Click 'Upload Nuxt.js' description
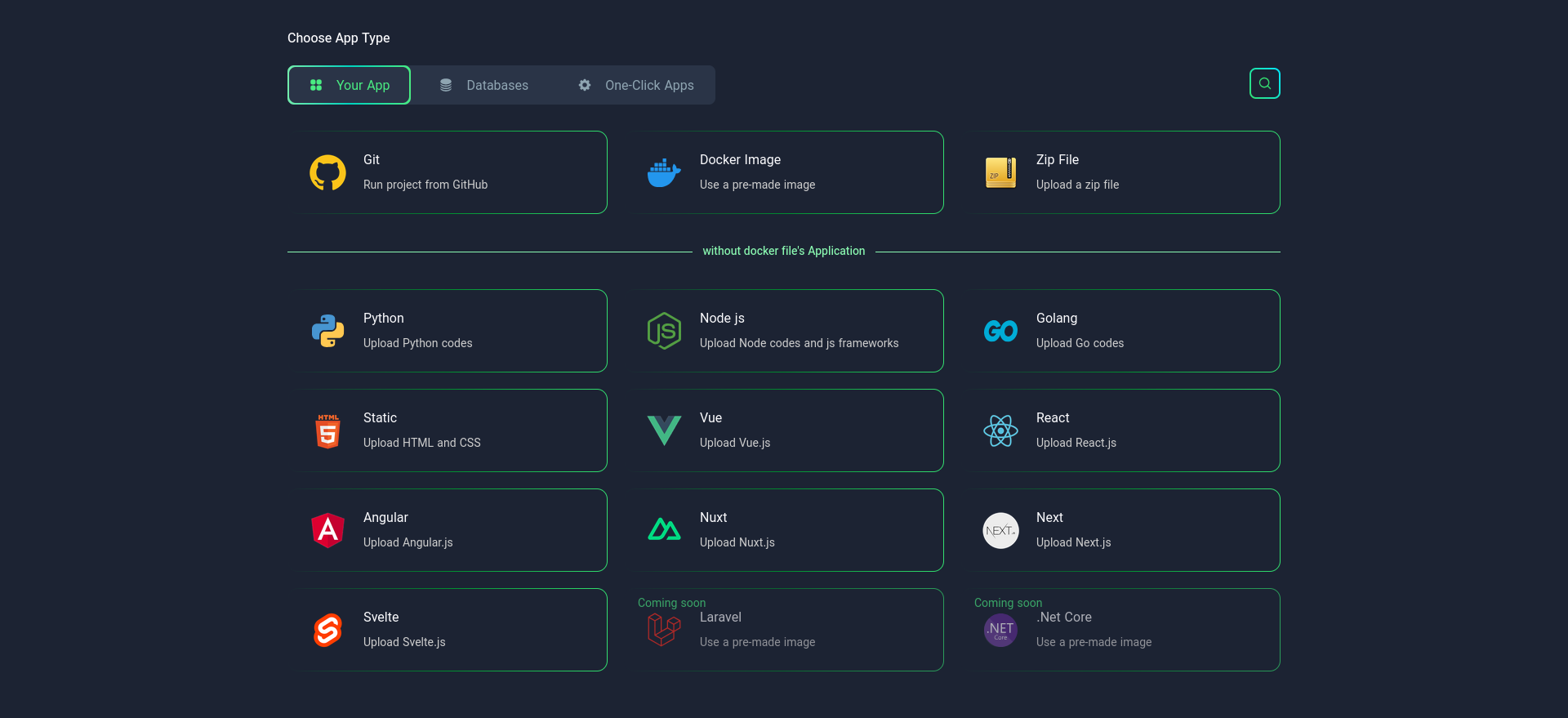This screenshot has height=718, width=1568. coord(737,542)
